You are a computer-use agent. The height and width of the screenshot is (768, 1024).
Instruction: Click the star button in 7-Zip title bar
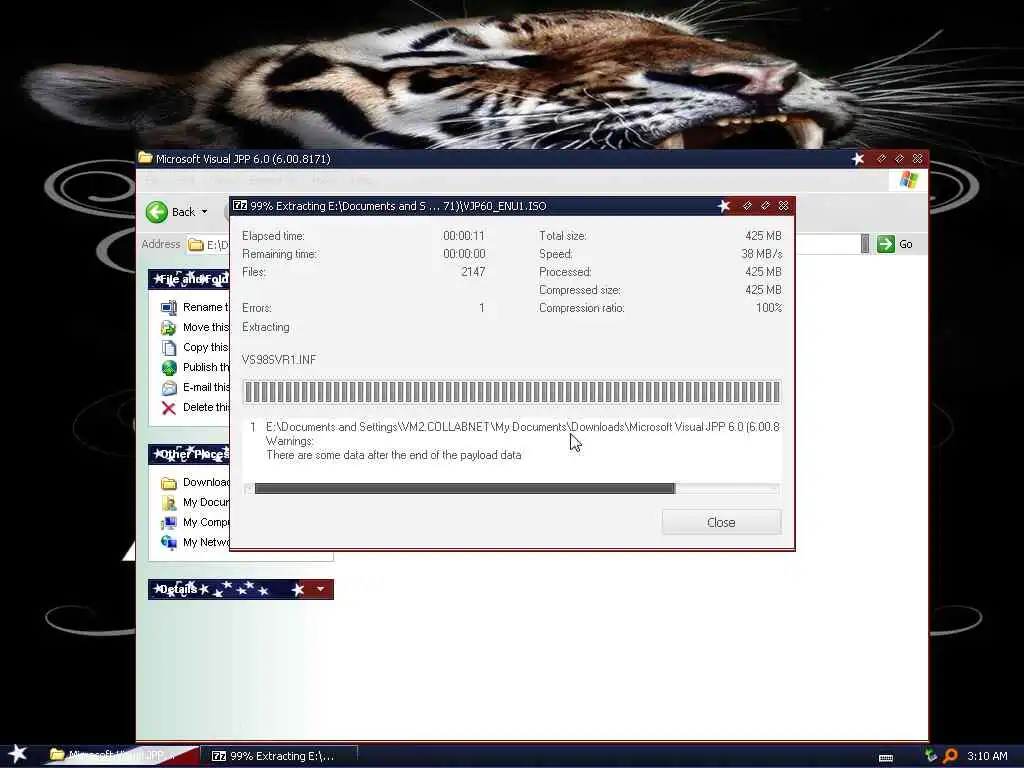[724, 206]
